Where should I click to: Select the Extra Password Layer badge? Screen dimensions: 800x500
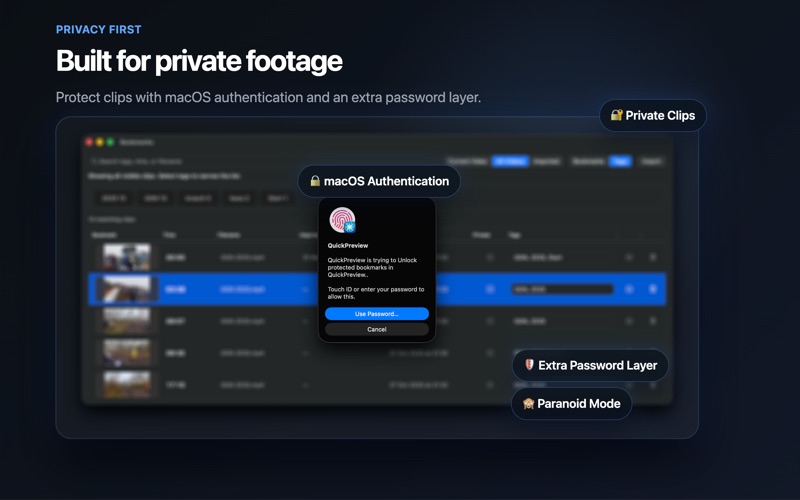point(590,365)
